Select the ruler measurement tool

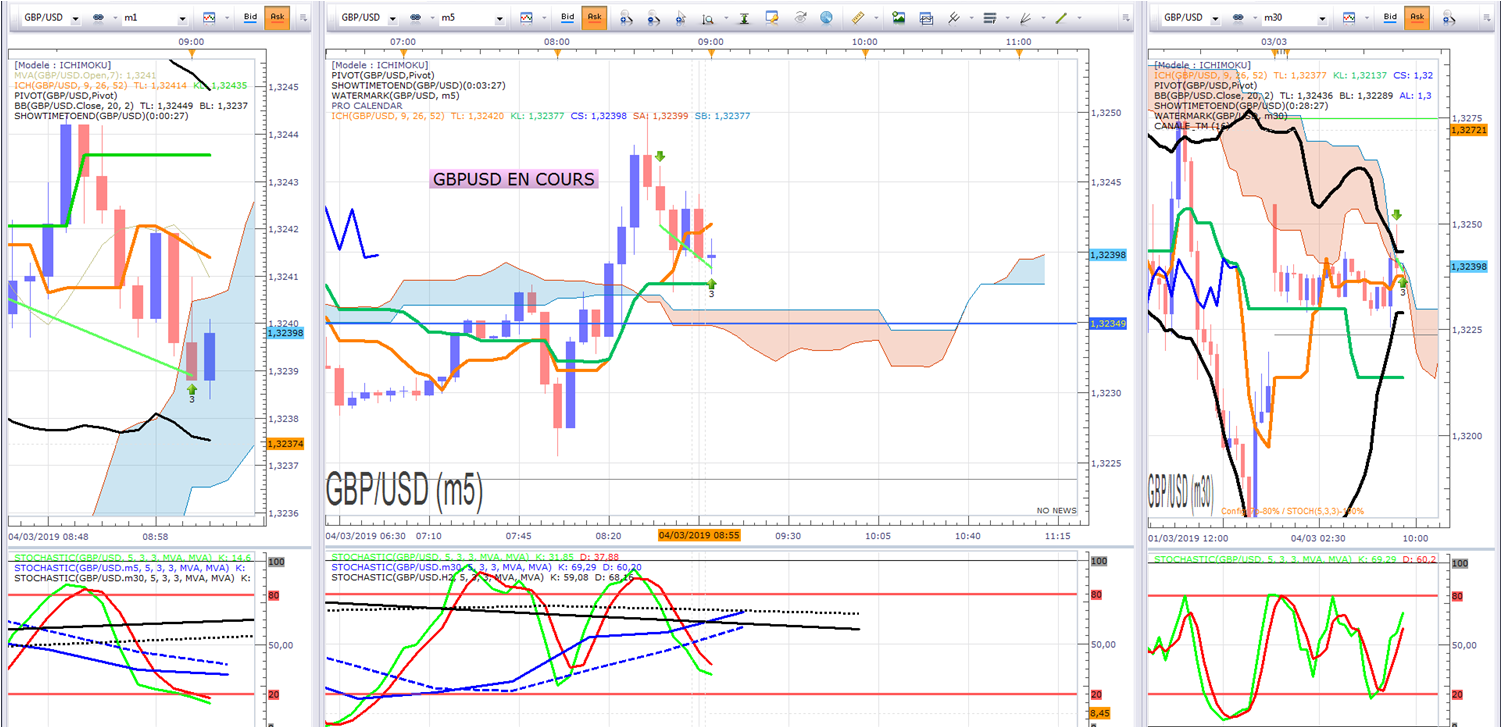[x=859, y=17]
